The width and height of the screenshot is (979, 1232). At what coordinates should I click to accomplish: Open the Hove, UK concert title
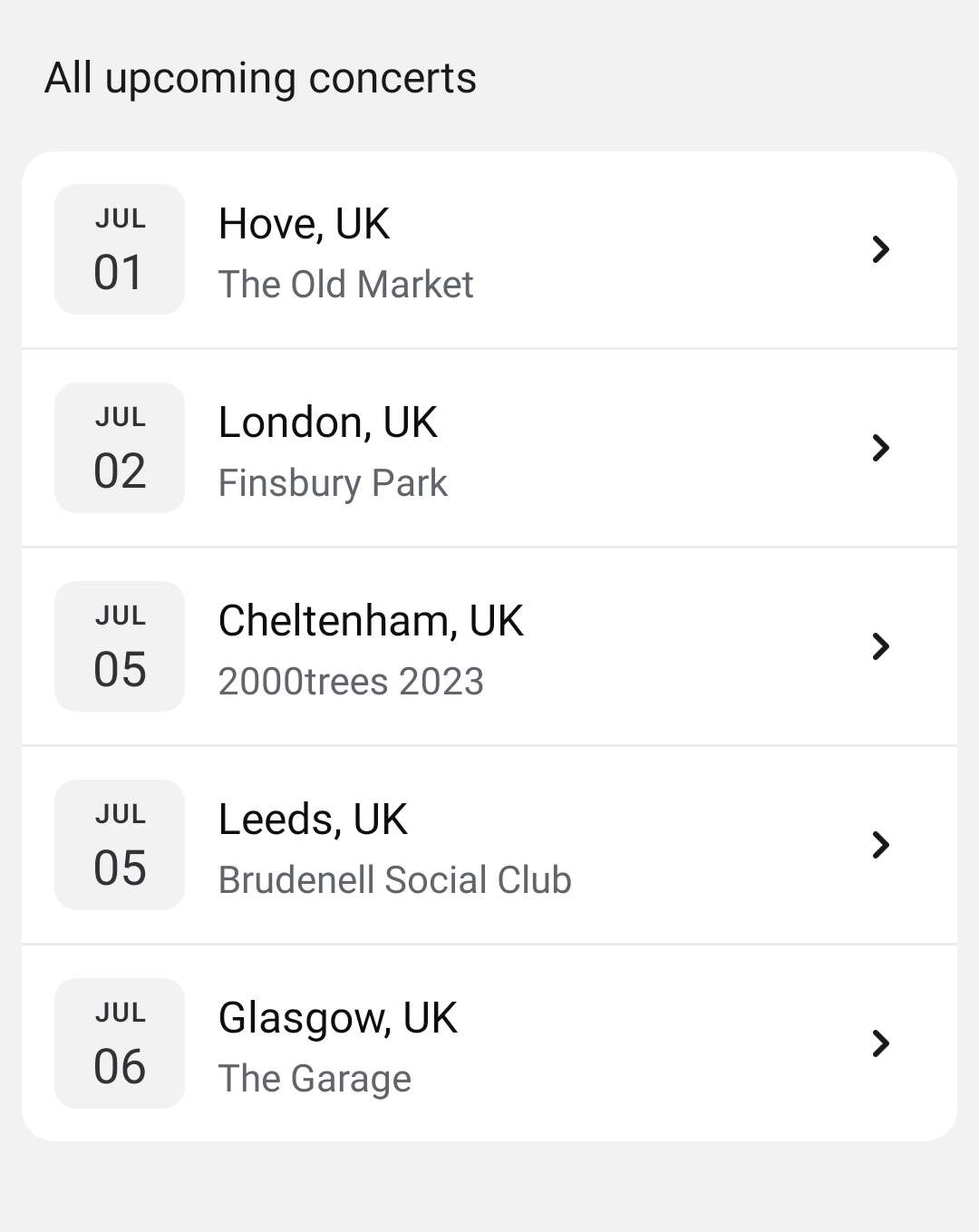coord(304,224)
